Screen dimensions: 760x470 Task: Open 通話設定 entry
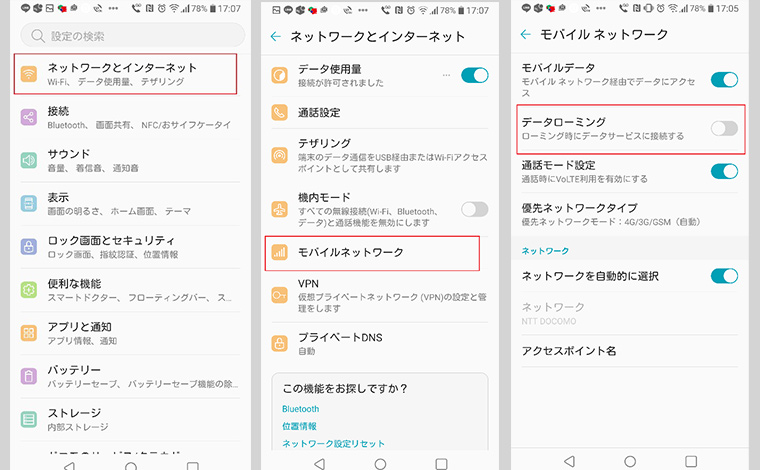click(x=380, y=112)
